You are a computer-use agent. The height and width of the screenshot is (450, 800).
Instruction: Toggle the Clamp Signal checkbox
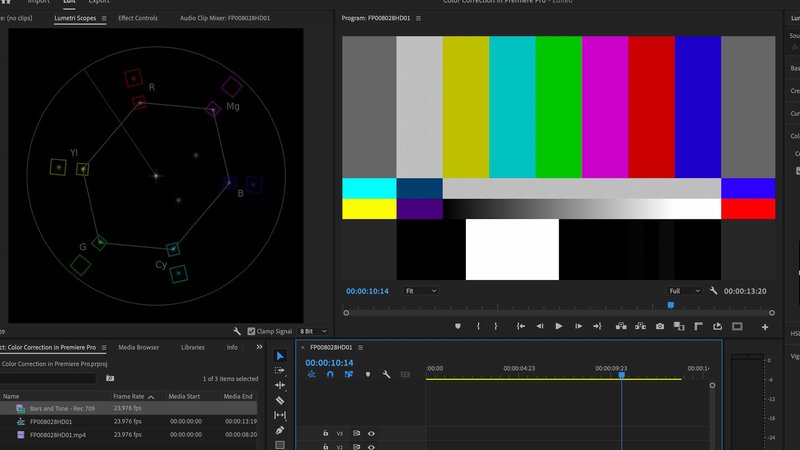coord(251,331)
